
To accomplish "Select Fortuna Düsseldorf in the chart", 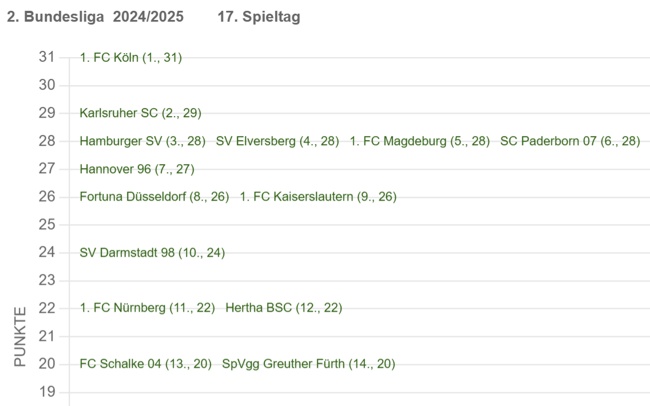I will [155, 197].
